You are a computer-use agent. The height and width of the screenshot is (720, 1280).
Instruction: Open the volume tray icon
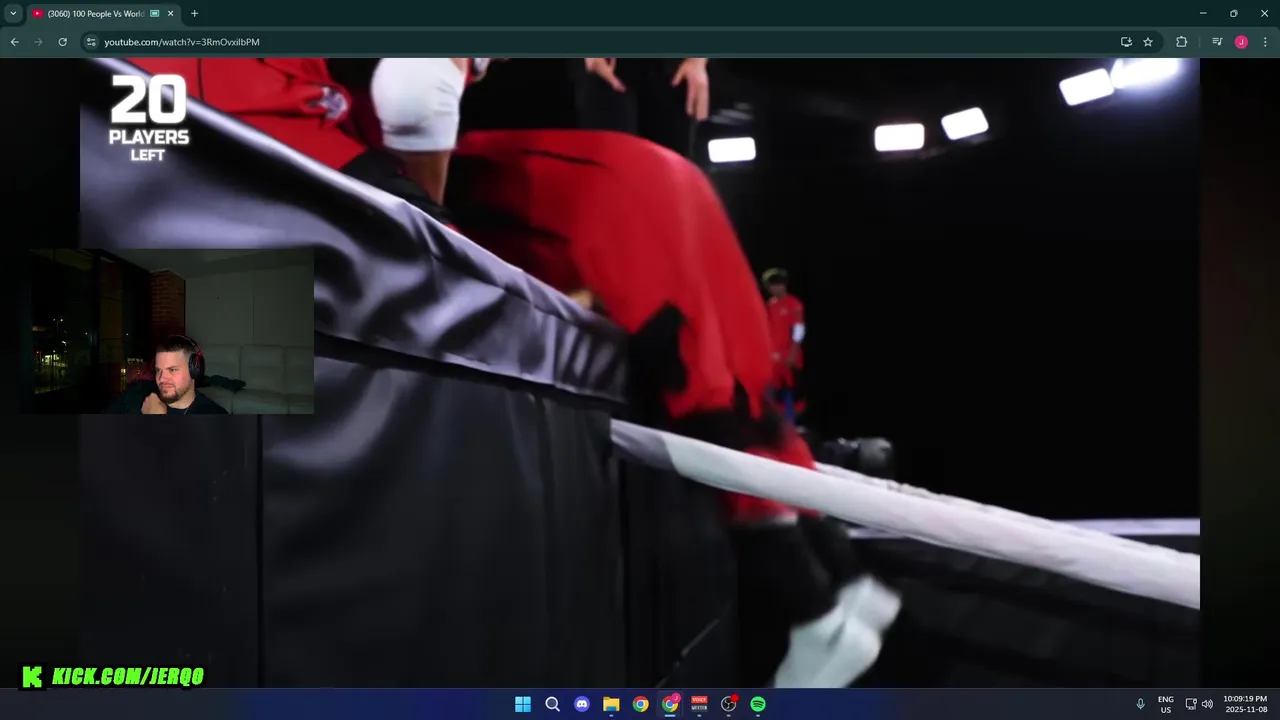(x=1207, y=704)
